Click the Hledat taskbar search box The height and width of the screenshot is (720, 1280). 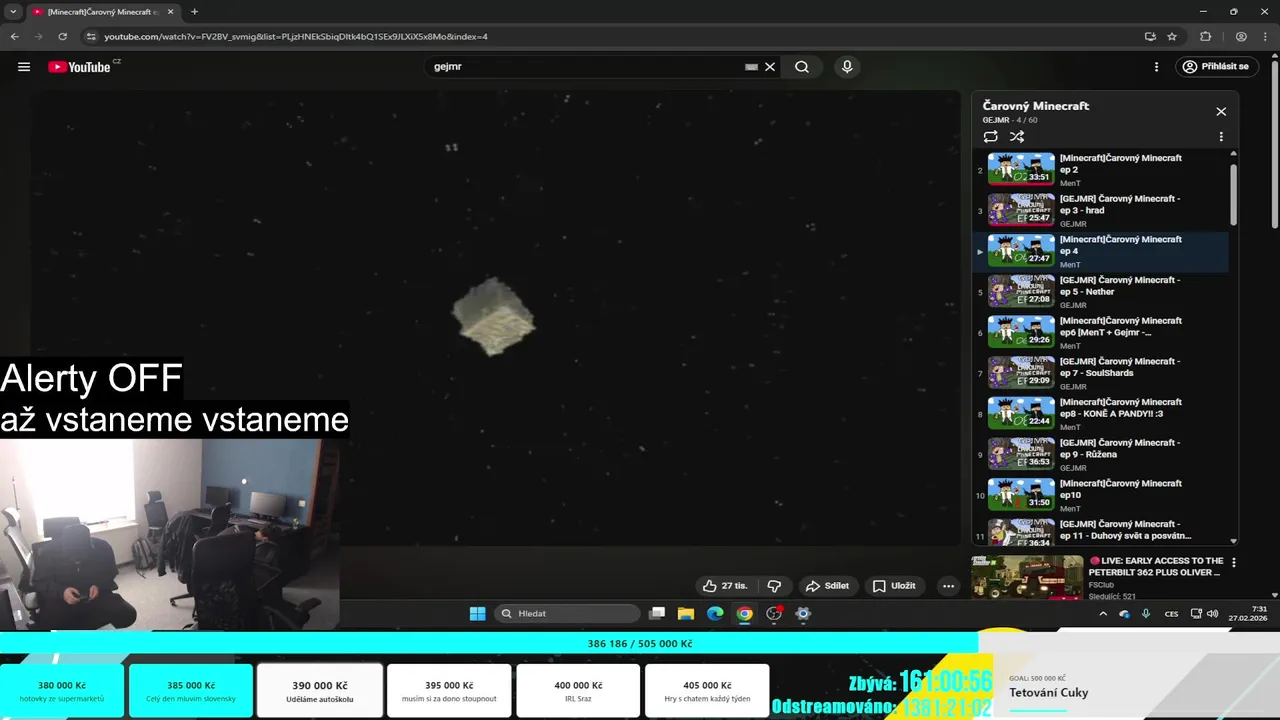point(567,613)
